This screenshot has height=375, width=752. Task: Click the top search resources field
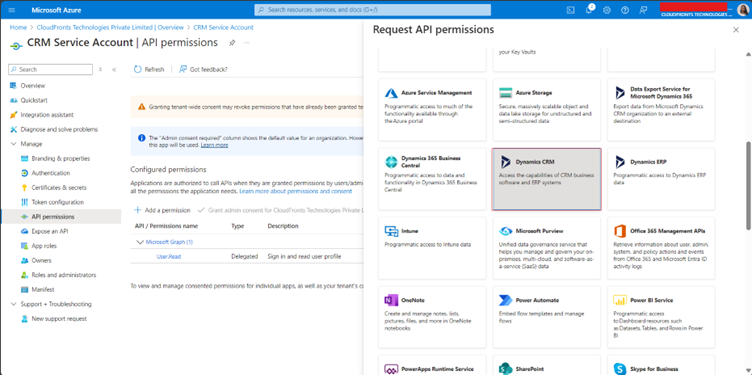[373, 10]
